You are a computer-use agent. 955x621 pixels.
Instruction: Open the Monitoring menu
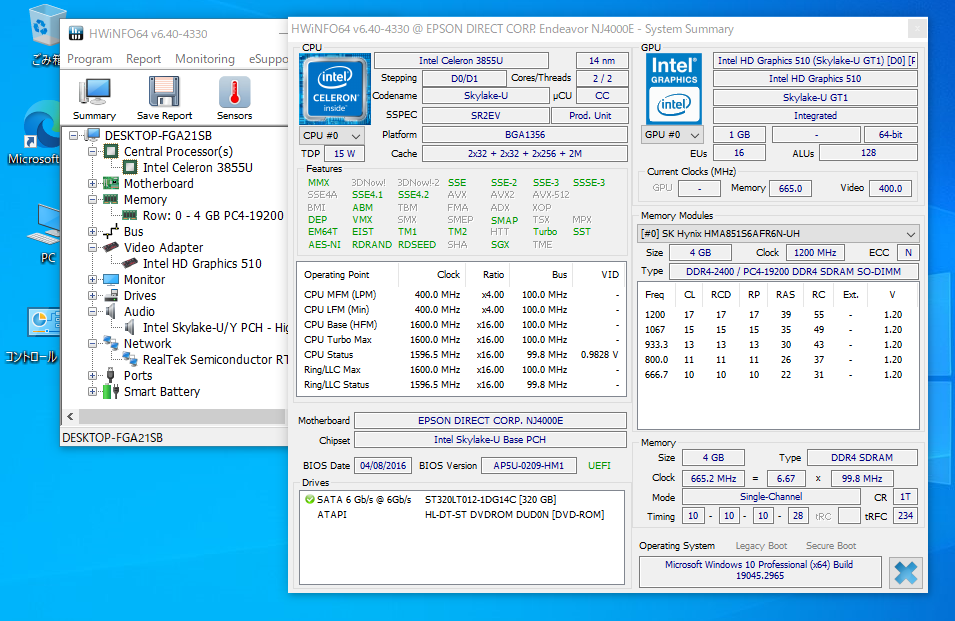(x=204, y=59)
